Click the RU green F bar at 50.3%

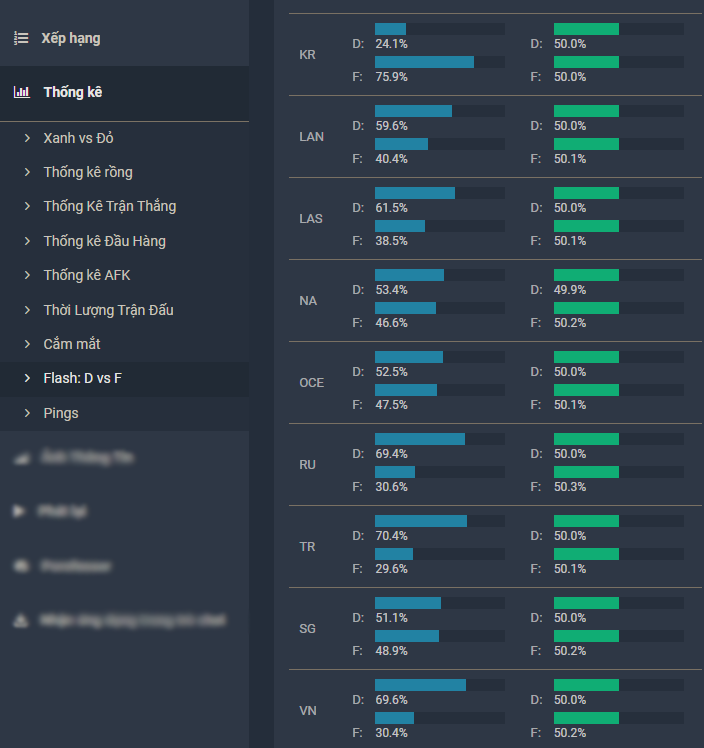(587, 471)
